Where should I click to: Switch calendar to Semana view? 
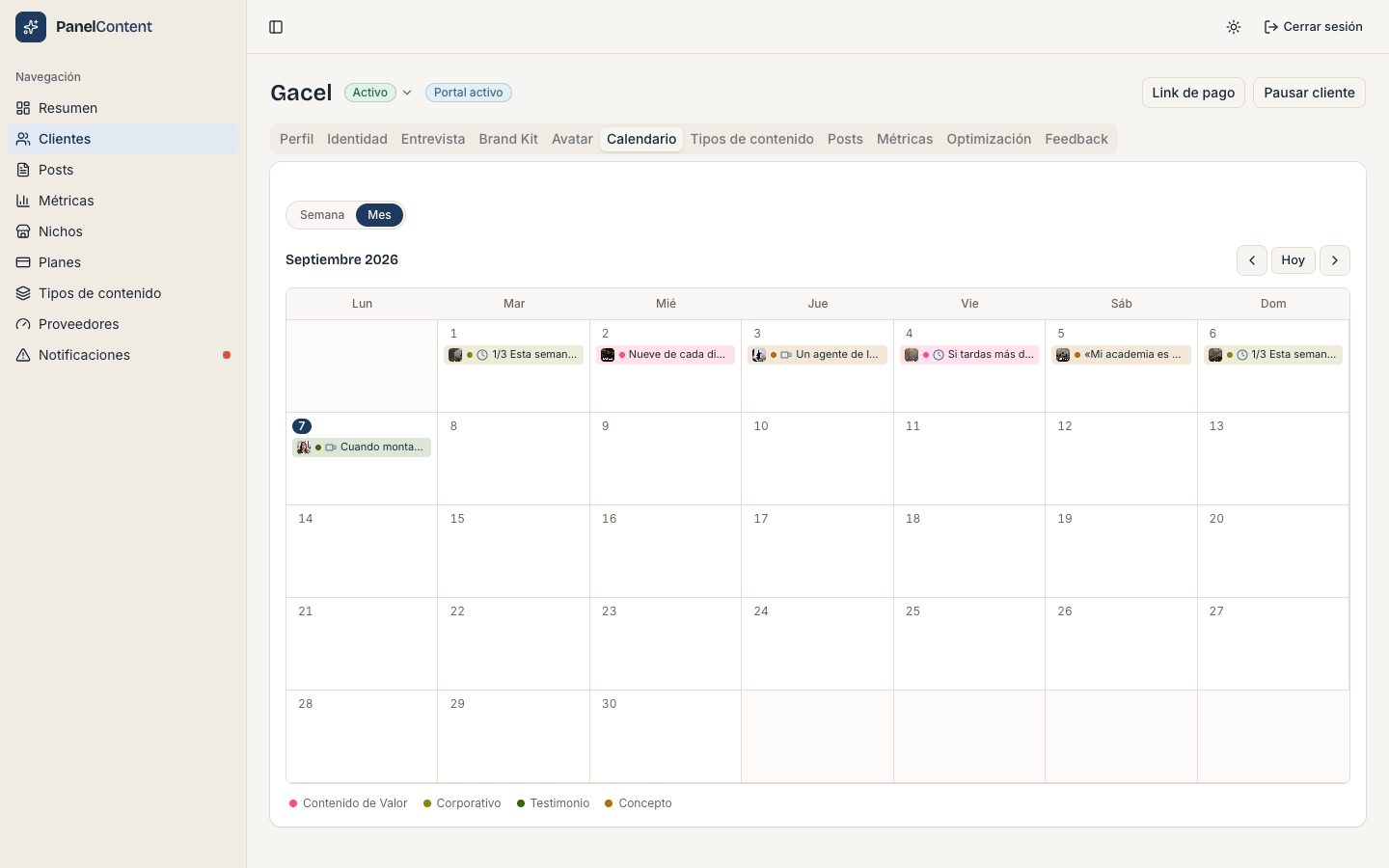(322, 215)
